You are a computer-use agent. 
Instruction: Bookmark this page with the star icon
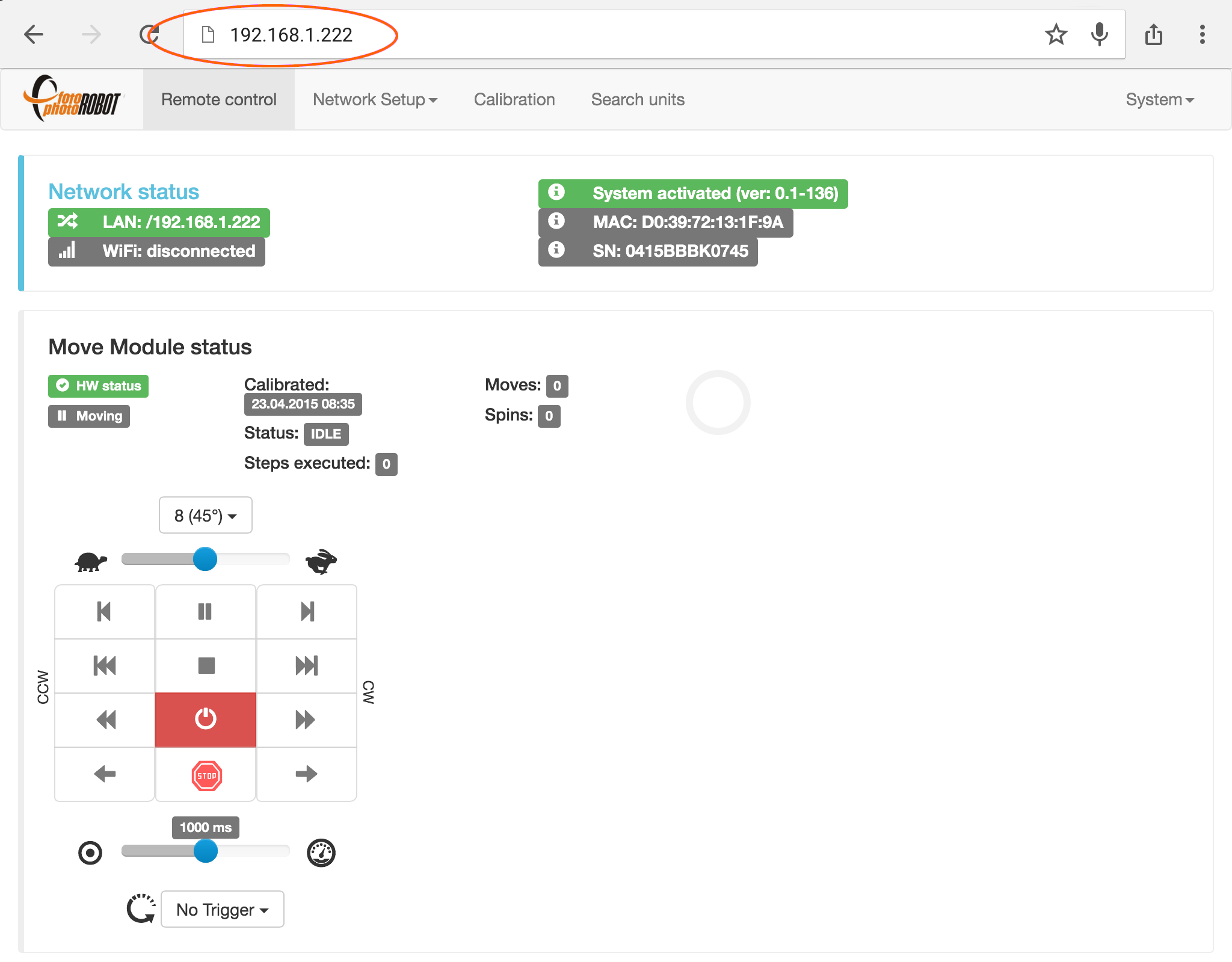tap(1056, 34)
